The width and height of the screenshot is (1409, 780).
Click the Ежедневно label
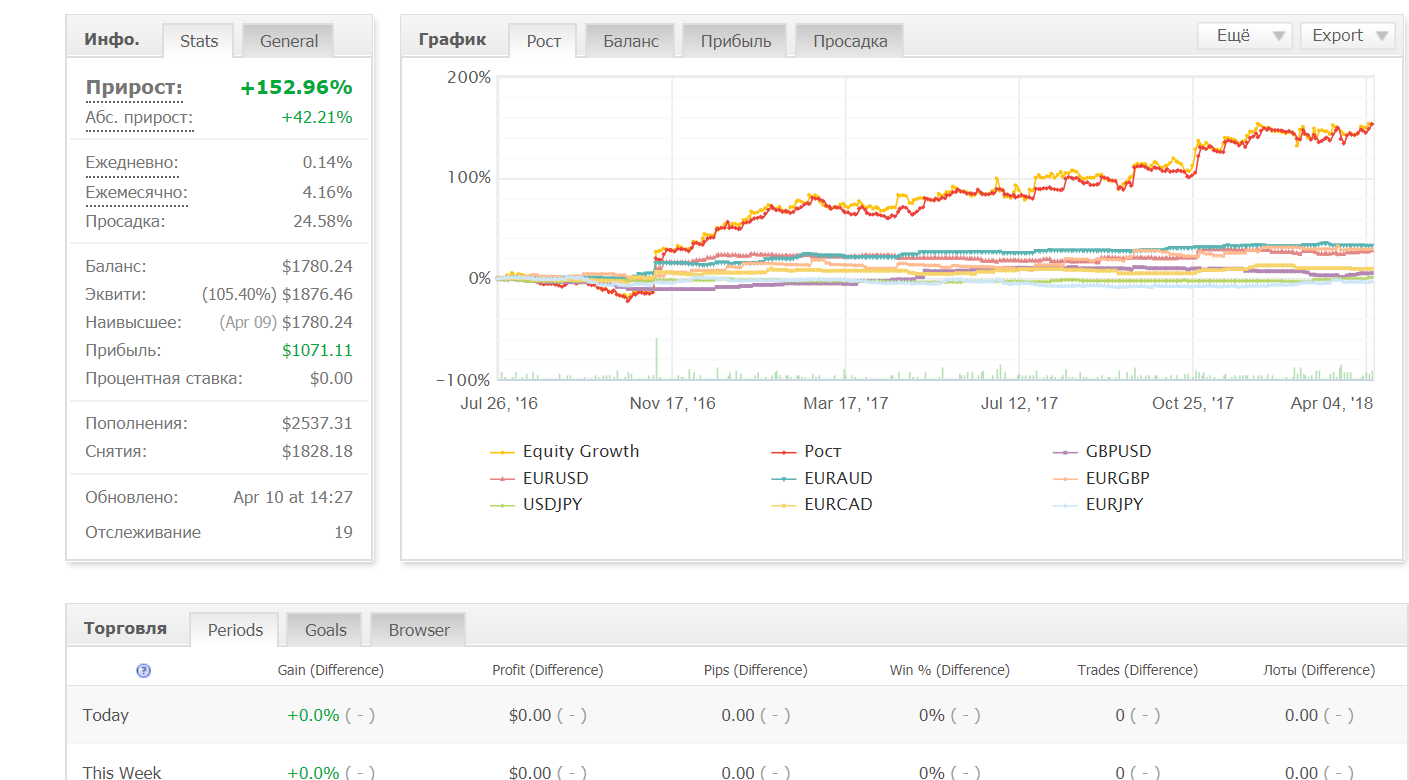132,162
